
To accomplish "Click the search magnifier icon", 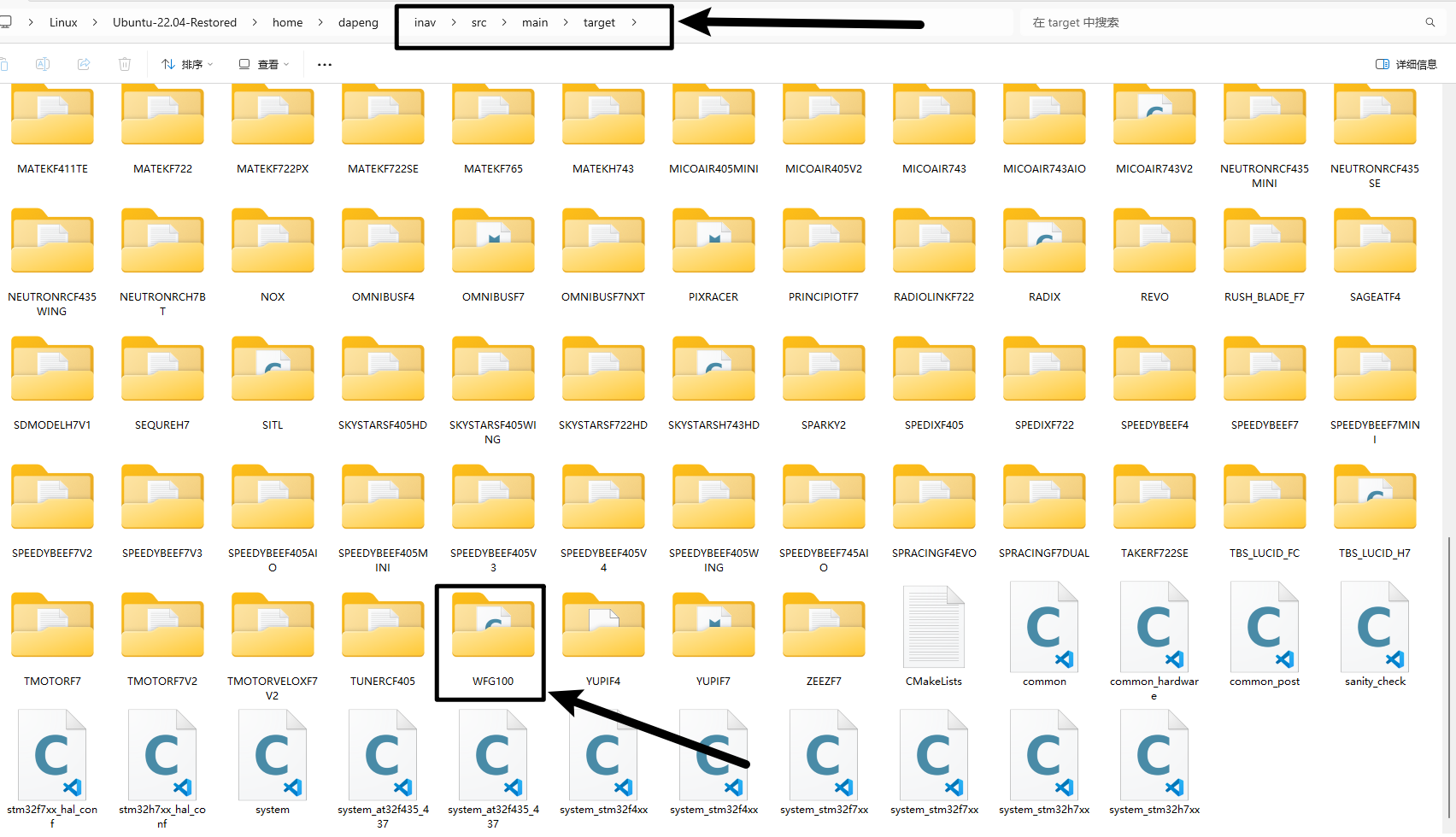I will click(x=1430, y=22).
